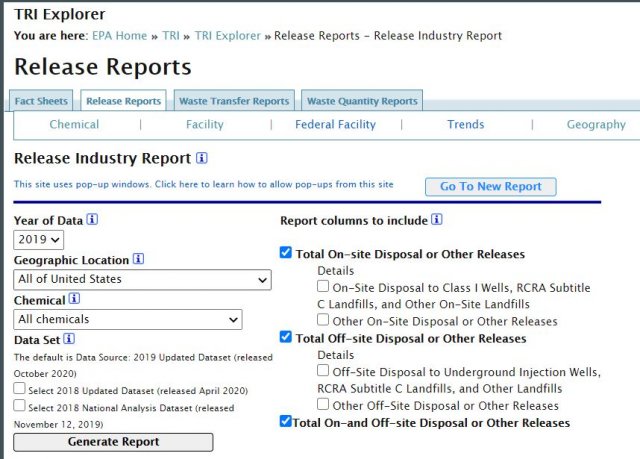The width and height of the screenshot is (640, 459).
Task: Open the All chemicals dropdown
Action: [x=128, y=319]
